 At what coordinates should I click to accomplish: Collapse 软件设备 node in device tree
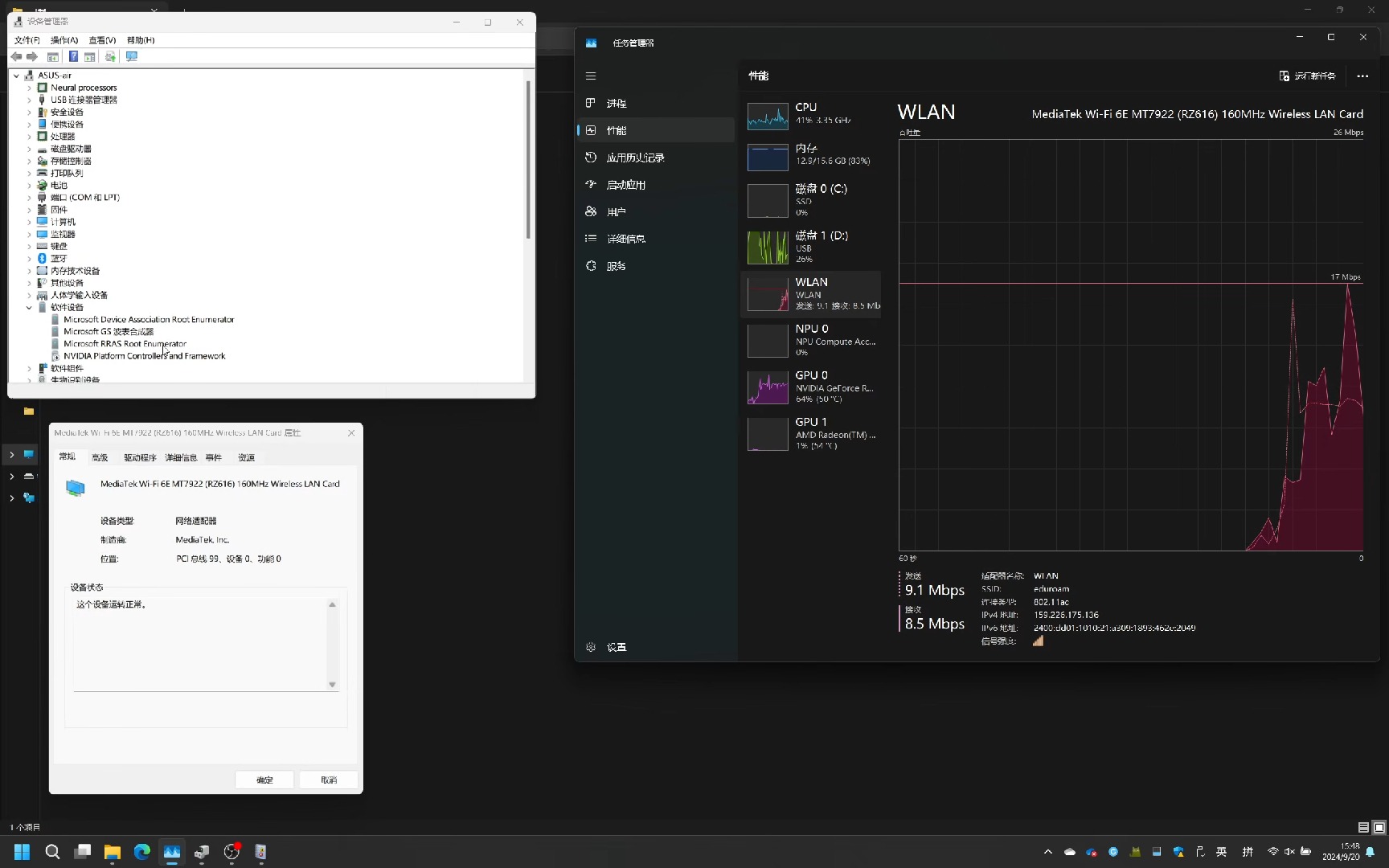tap(30, 307)
